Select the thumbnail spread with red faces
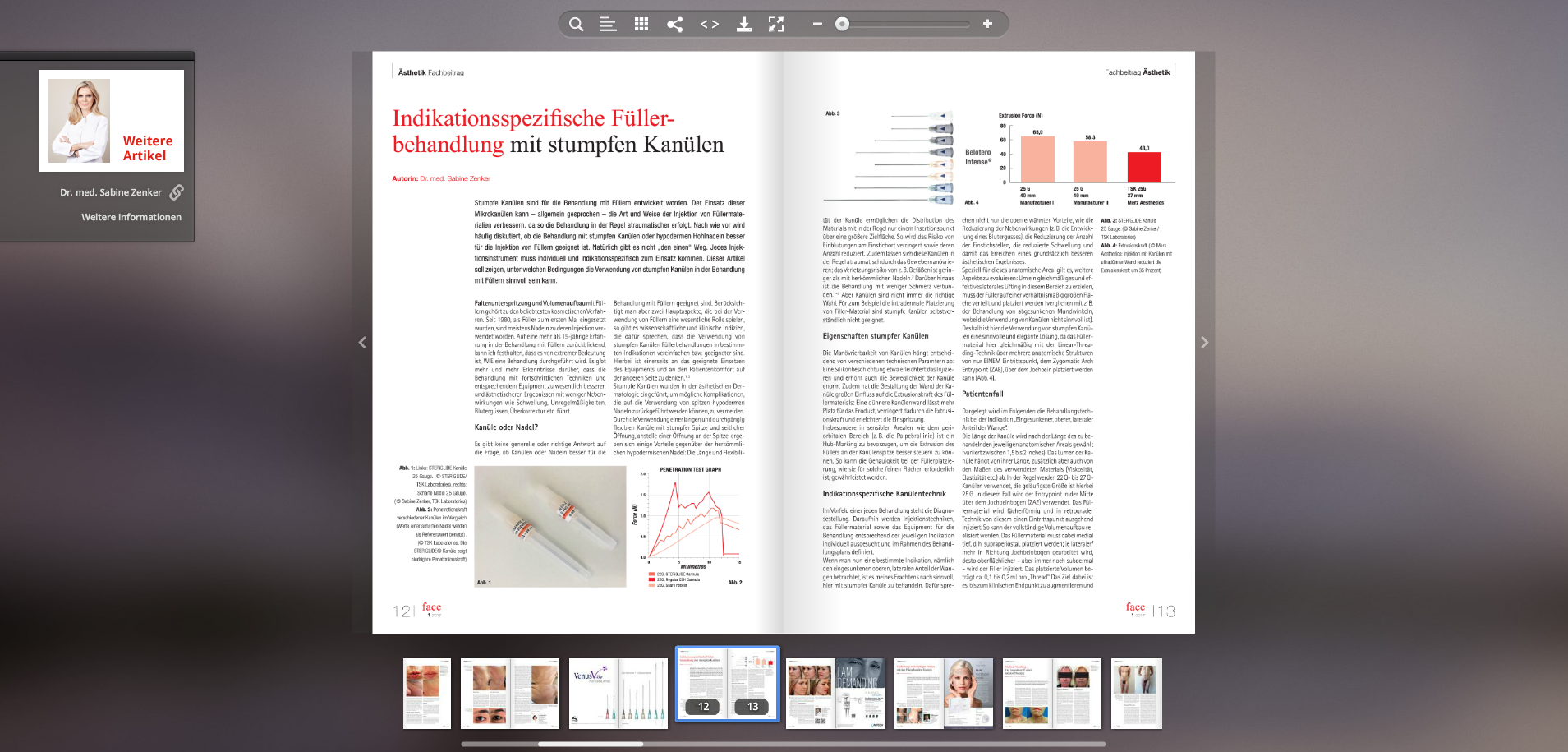Image resolution: width=1568 pixels, height=752 pixels. [x=1052, y=694]
